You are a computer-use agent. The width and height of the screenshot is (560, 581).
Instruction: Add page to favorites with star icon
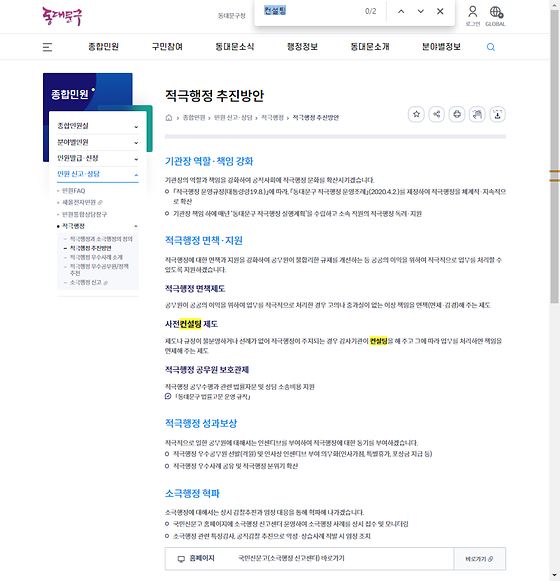[416, 114]
